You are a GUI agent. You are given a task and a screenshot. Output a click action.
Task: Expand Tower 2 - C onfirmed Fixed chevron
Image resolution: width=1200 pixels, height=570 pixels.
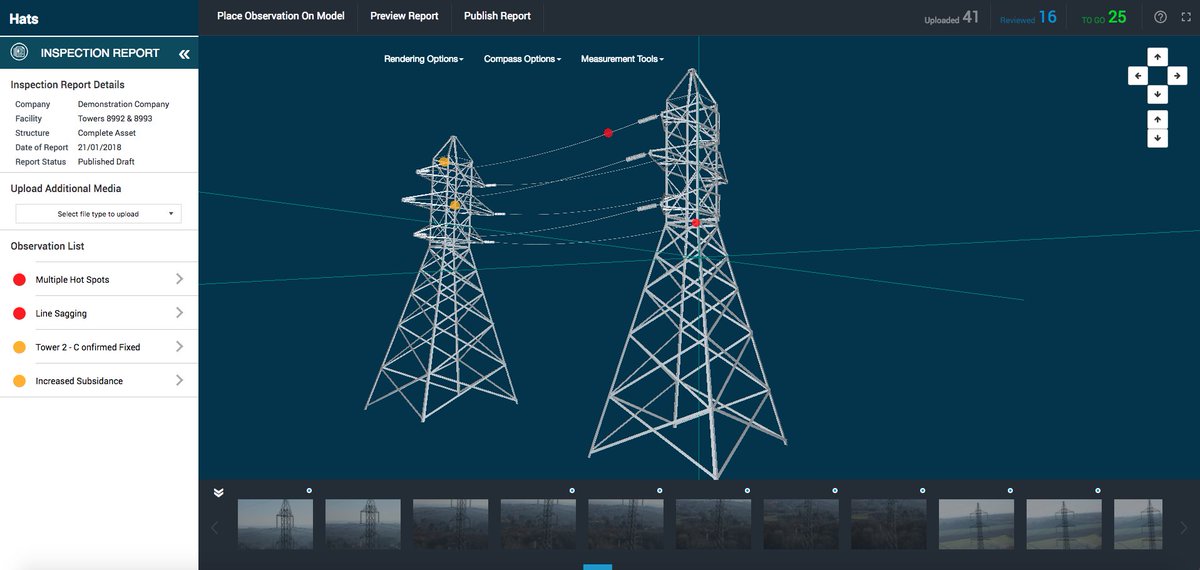tap(179, 347)
